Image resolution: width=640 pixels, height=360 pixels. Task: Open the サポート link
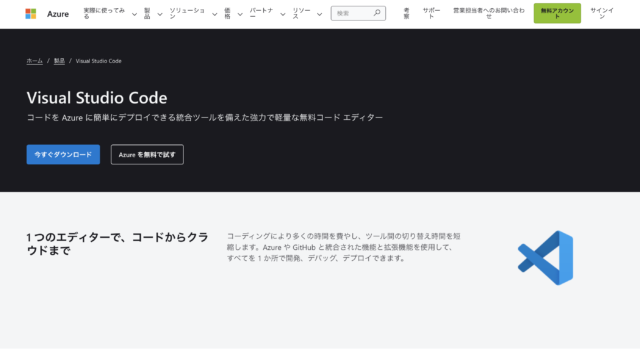pyautogui.click(x=431, y=13)
